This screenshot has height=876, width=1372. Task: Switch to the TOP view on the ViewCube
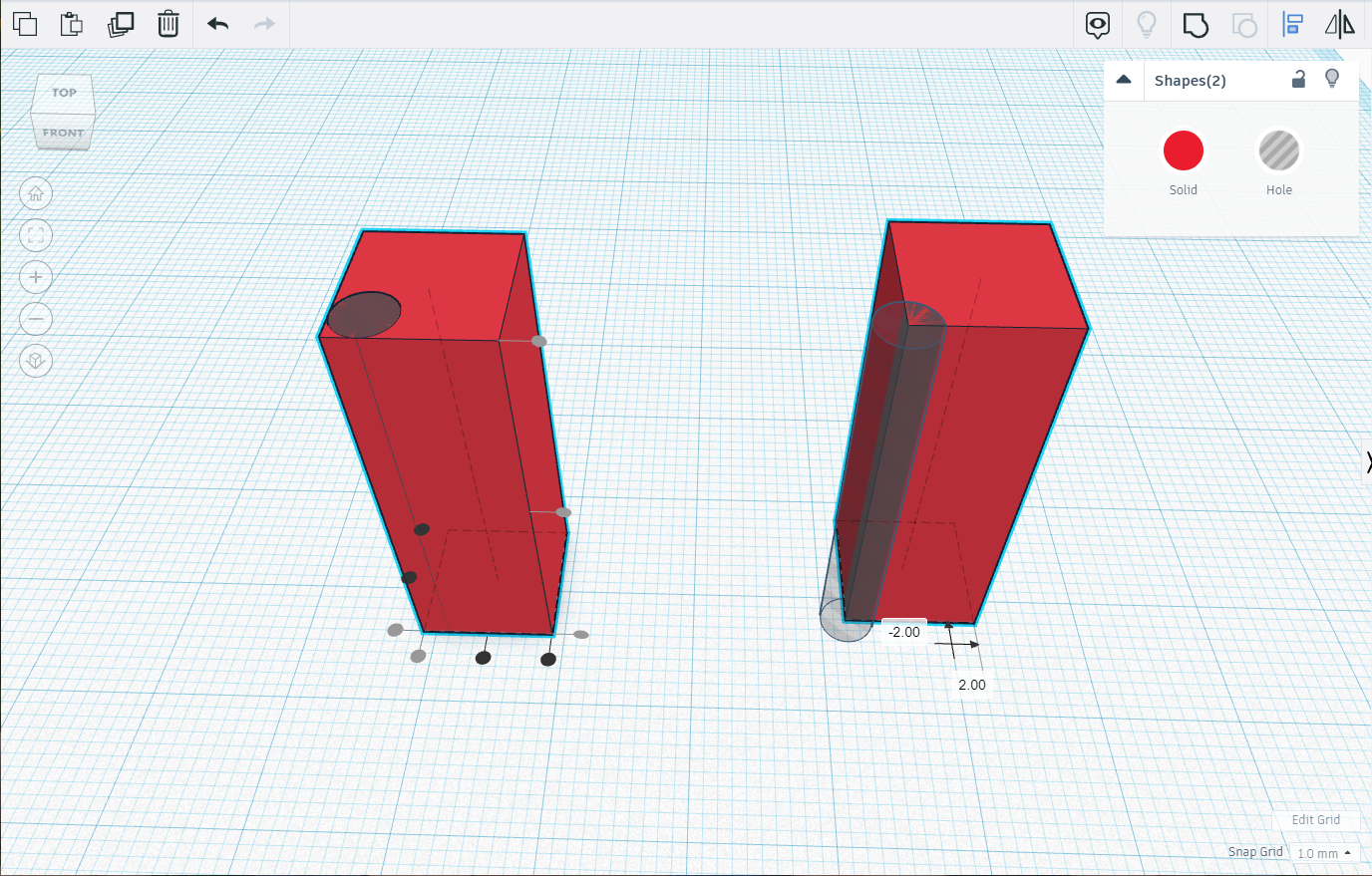tap(63, 92)
